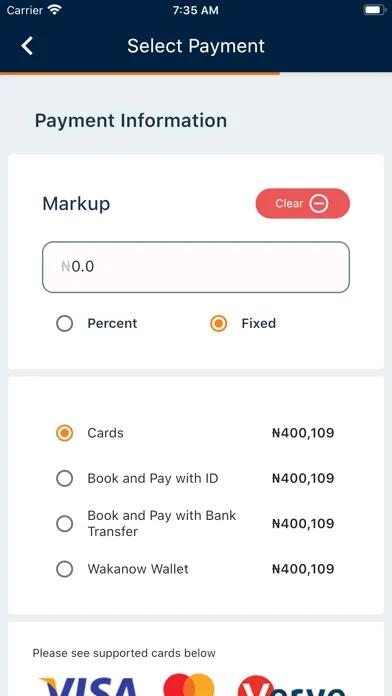Click the minus circle icon in Clear
Screen dimensions: 392x696
point(319,204)
